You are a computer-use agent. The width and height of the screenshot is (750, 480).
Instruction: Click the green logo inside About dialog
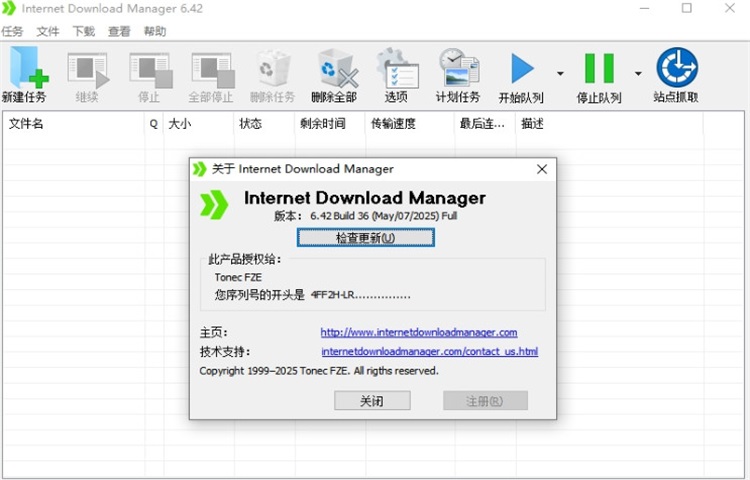[x=214, y=205]
